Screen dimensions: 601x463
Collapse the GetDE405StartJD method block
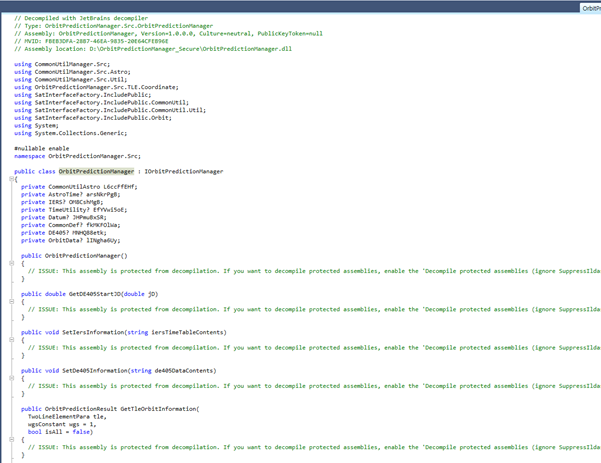[x=11, y=302]
